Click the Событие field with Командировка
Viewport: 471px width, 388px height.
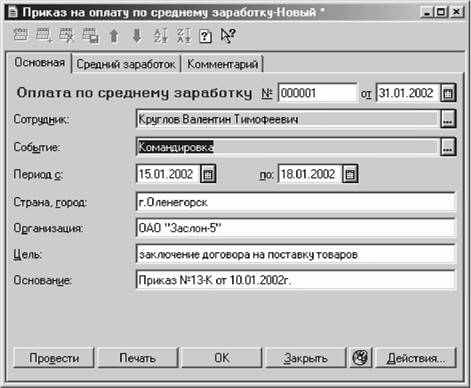click(288, 147)
